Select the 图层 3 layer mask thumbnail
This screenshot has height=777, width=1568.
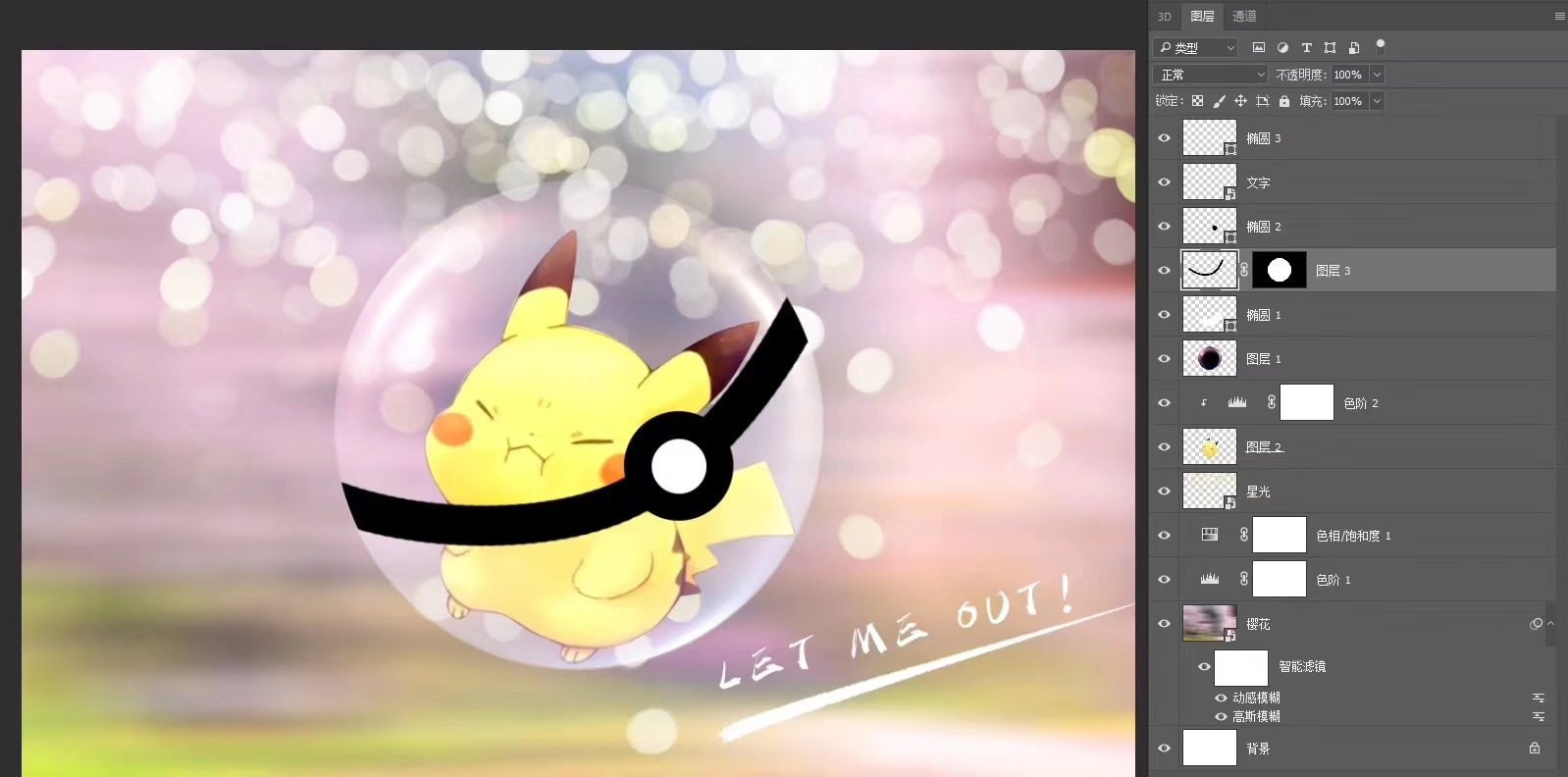tap(1279, 270)
